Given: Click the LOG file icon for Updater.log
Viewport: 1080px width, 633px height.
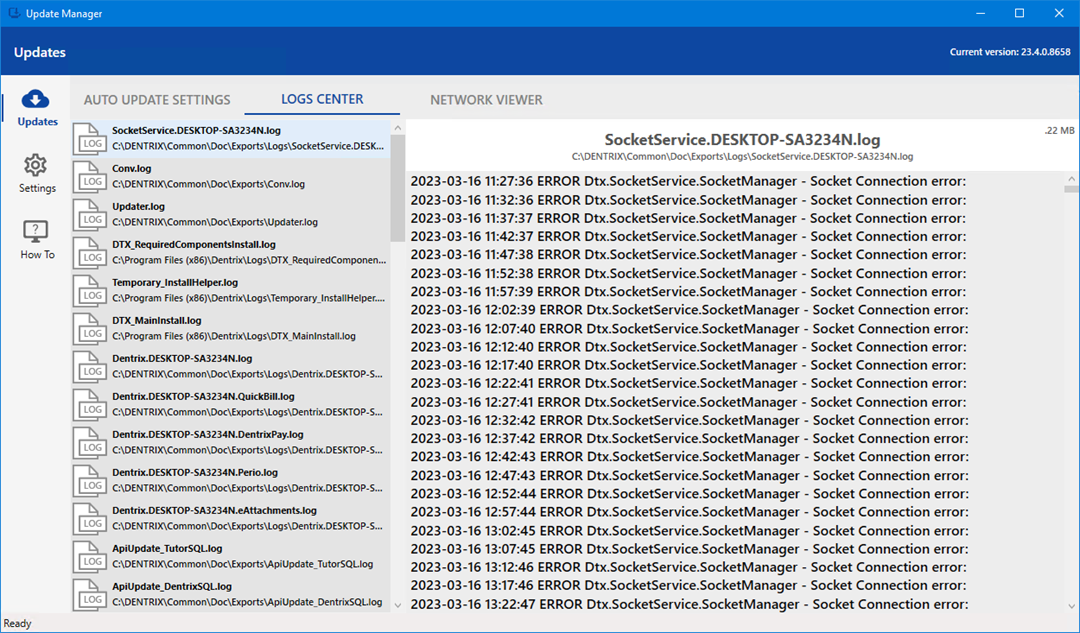Looking at the screenshot, I should coord(90,214).
